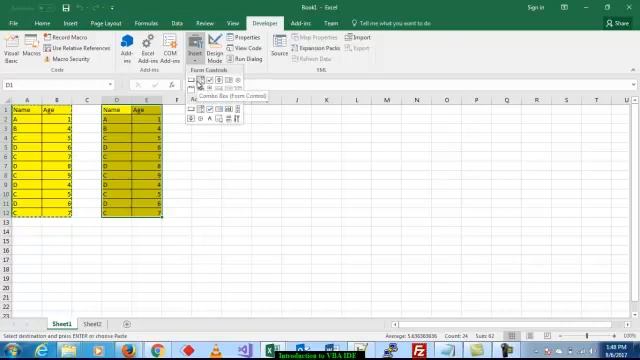Screen dimensions: 640x360
Task: Click Run Dialog
Action: [x=244, y=59]
